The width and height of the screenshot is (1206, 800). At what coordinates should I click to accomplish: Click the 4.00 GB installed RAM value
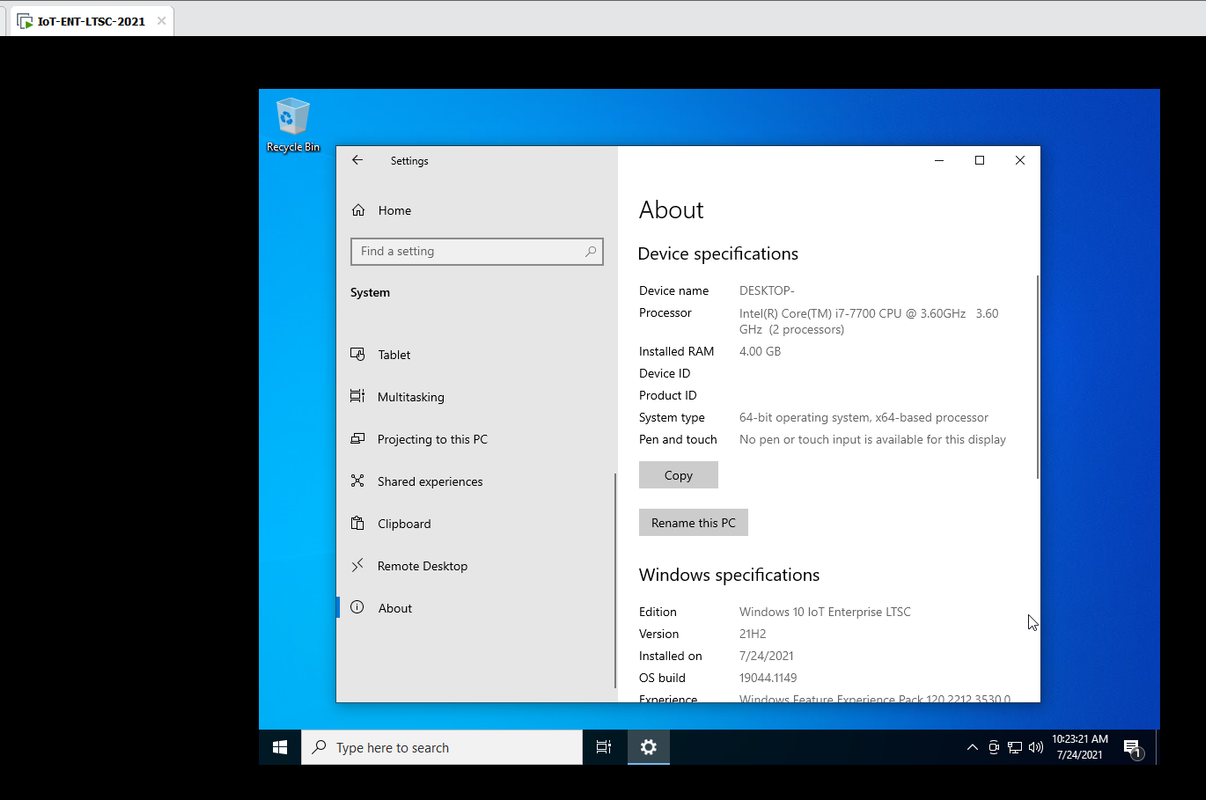coord(760,351)
